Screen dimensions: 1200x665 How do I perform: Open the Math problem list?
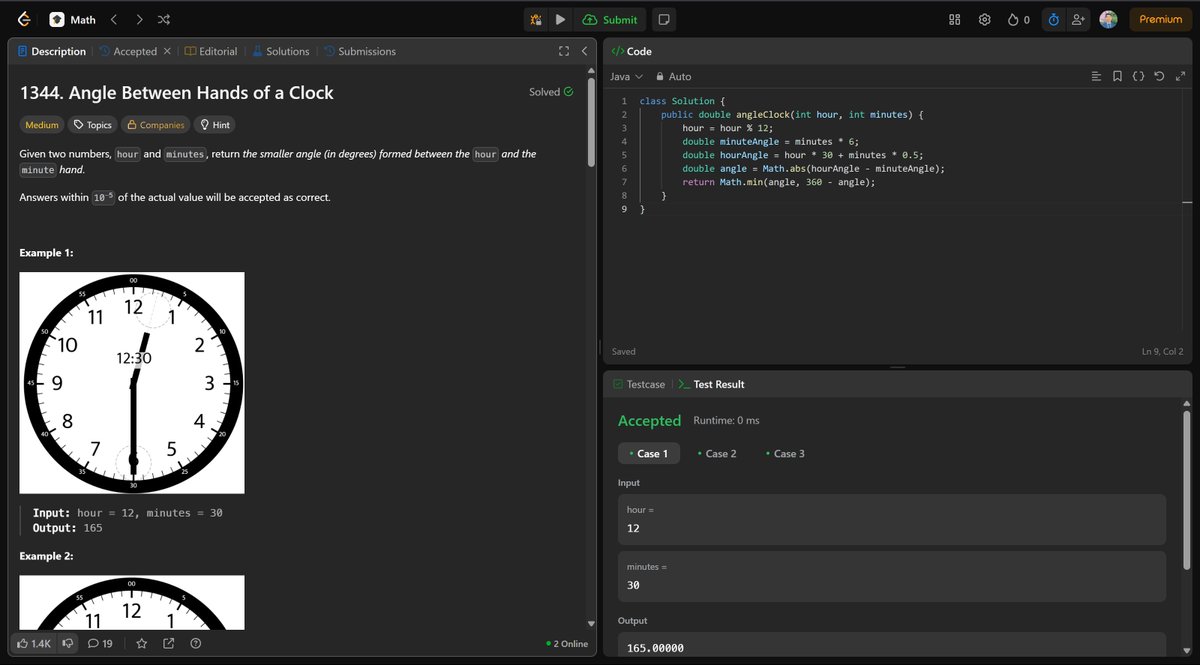73,19
